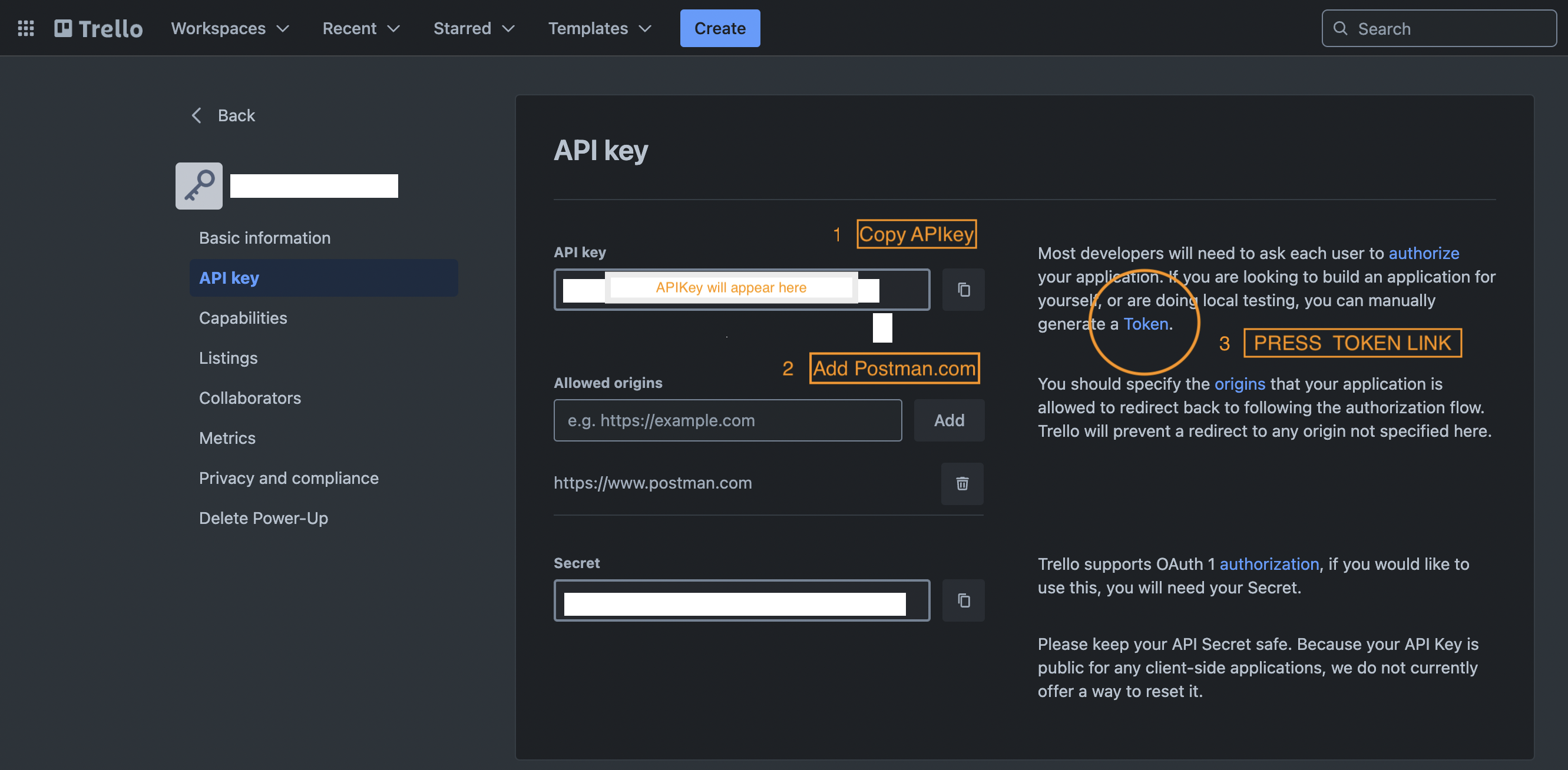1568x770 pixels.
Task: Expand the Templates dropdown
Action: pos(600,28)
